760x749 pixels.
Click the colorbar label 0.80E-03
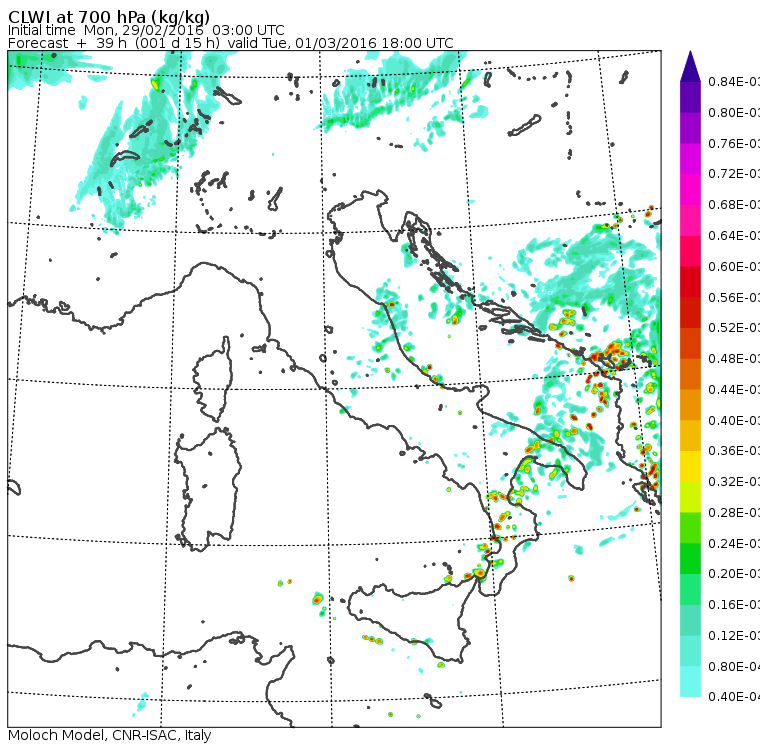click(734, 112)
